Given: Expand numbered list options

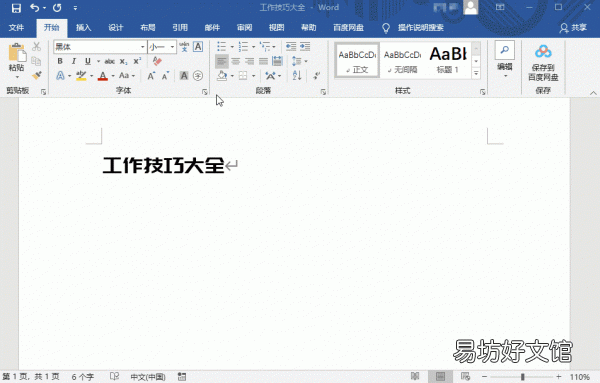Looking at the screenshot, I should 253,47.
